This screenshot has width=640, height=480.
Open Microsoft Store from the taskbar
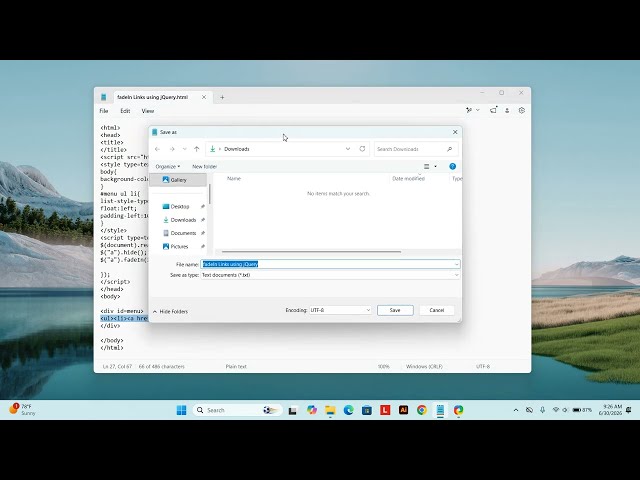(367, 410)
